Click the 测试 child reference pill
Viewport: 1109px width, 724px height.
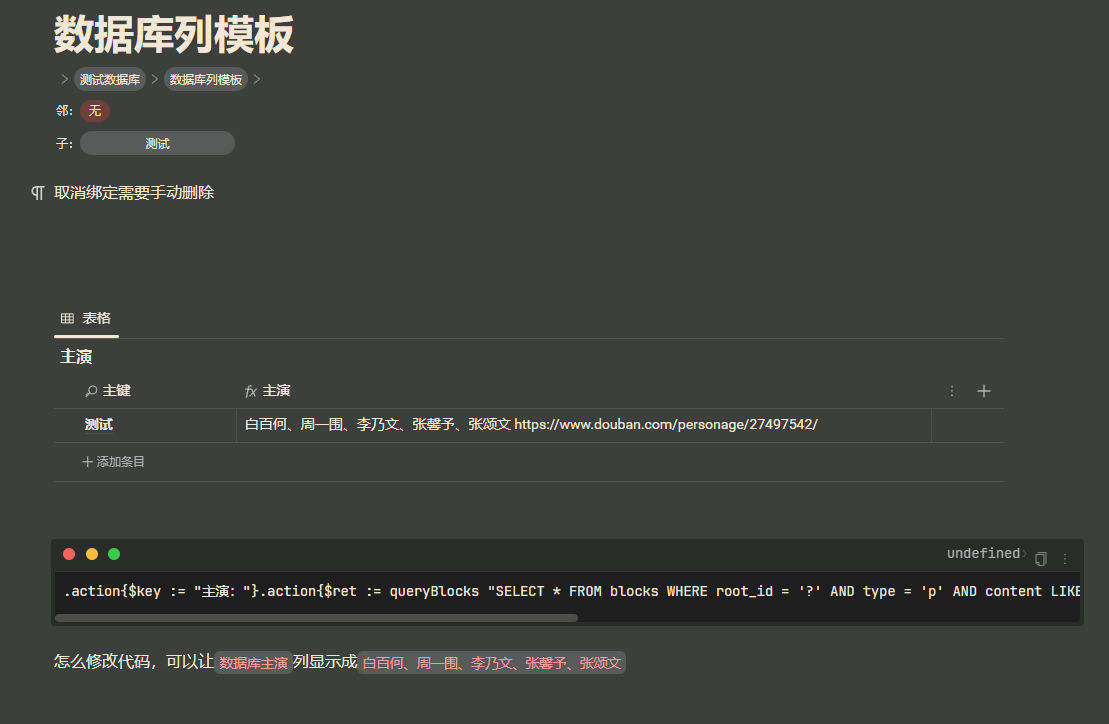[156, 143]
